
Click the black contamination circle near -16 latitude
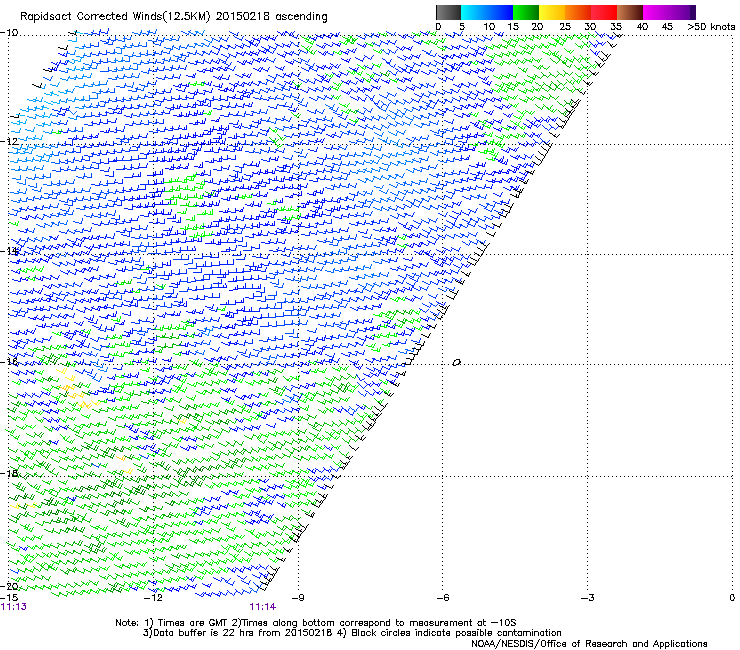(456, 363)
